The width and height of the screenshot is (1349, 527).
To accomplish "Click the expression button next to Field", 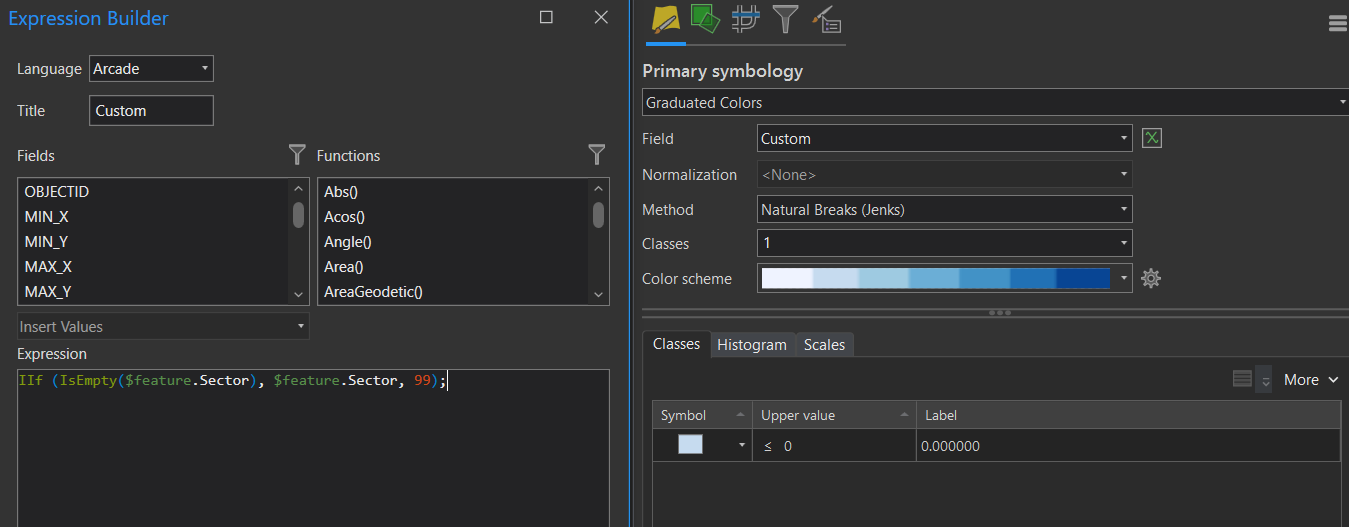I will pos(1152,138).
